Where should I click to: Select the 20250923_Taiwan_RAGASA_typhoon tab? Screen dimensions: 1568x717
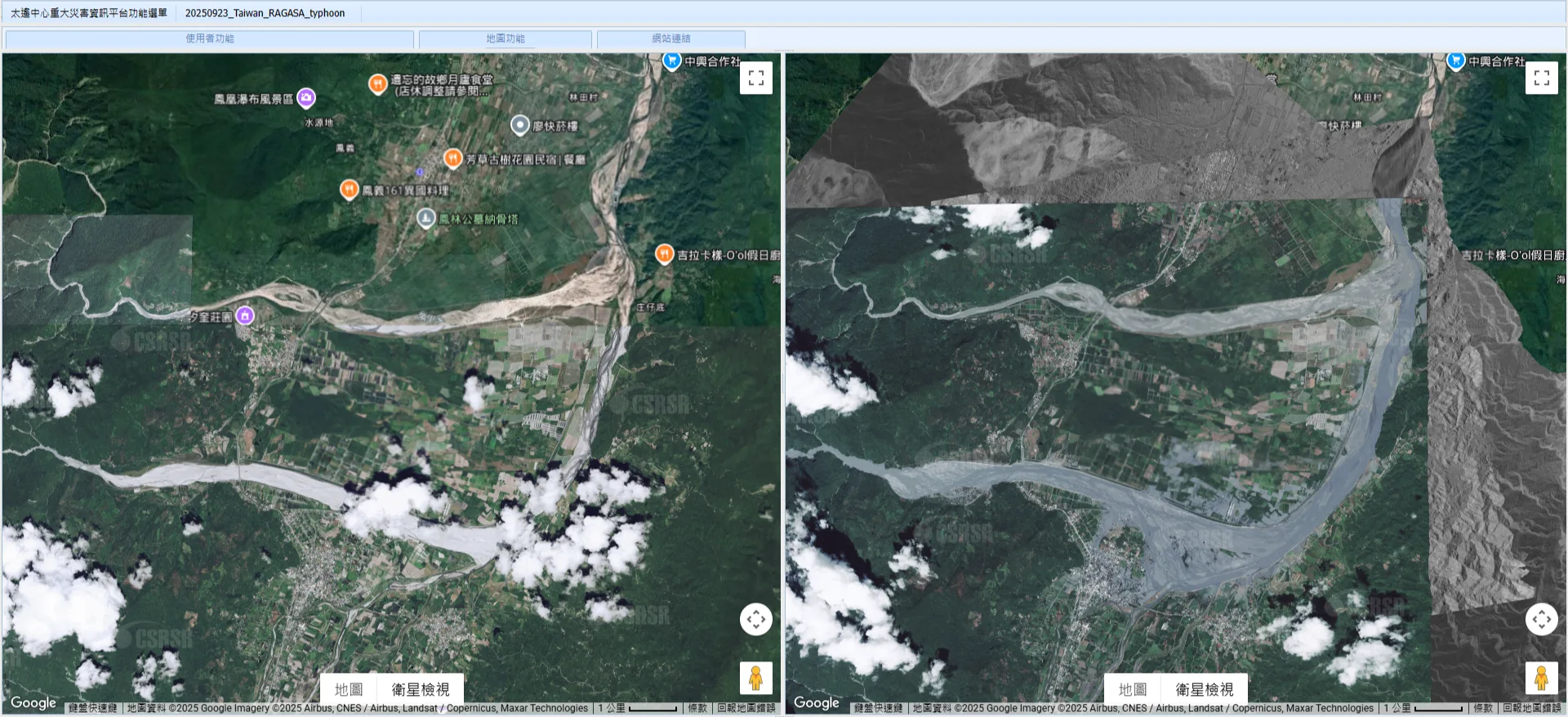265,13
